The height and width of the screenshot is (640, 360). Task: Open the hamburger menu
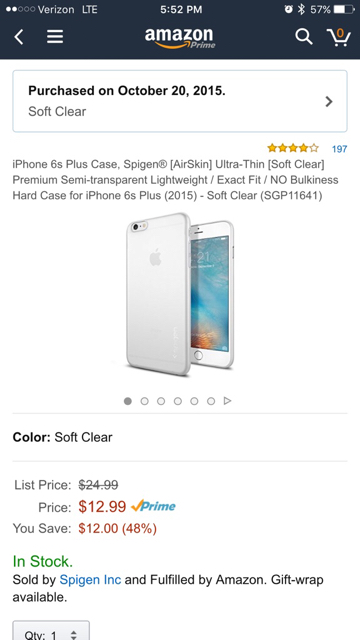tap(55, 37)
